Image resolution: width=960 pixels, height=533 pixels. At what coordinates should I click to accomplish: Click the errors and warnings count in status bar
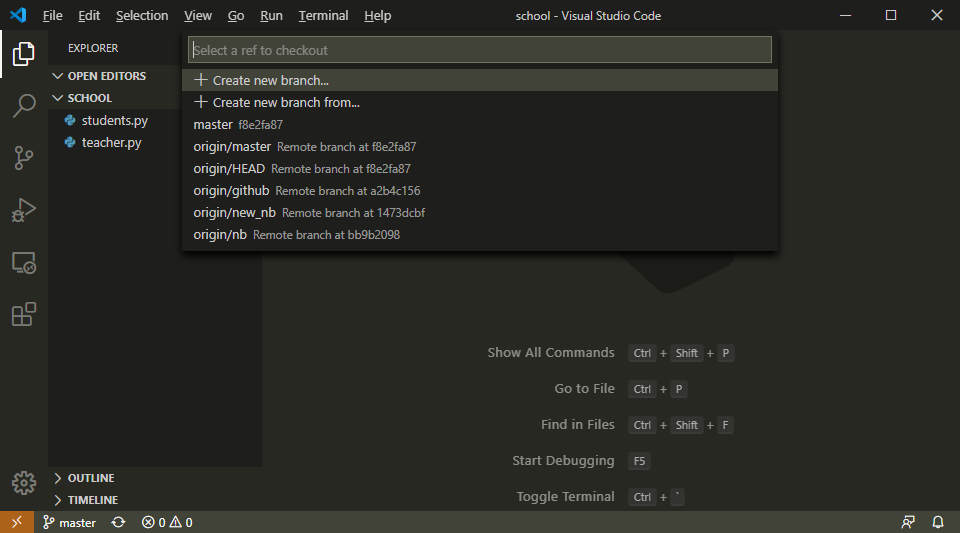point(167,523)
